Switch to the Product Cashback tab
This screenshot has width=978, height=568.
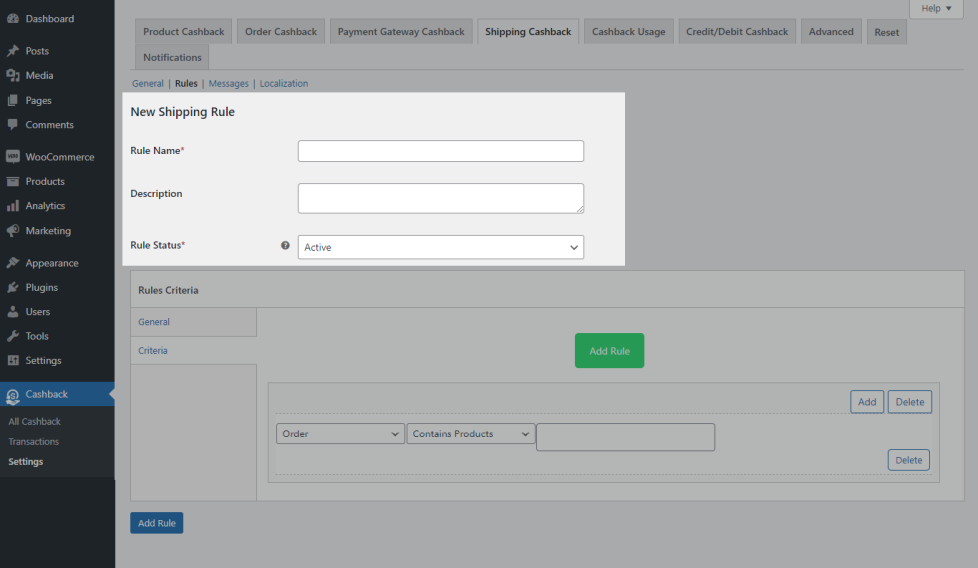pyautogui.click(x=184, y=32)
